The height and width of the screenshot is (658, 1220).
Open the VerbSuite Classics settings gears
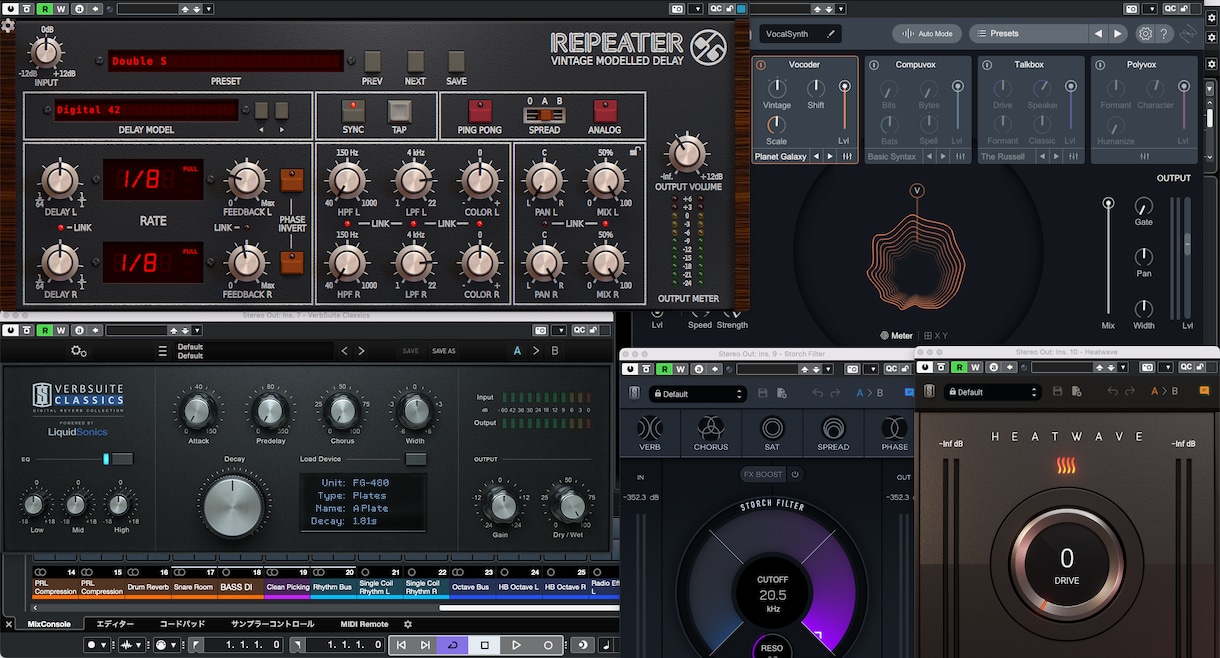[79, 351]
